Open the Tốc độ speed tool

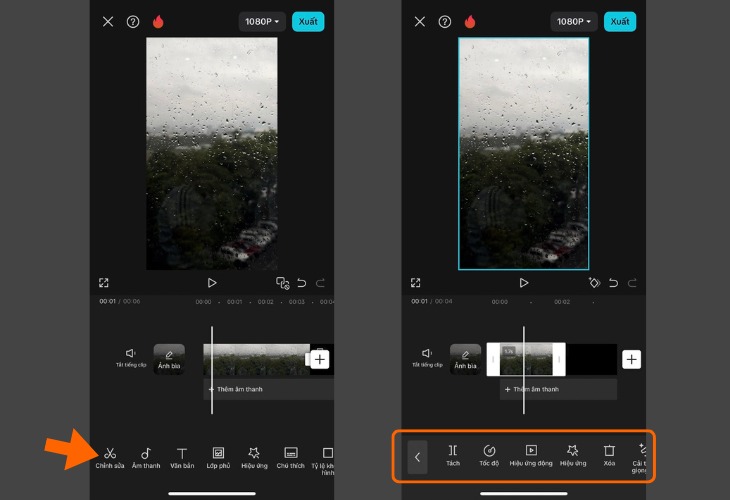(x=489, y=453)
